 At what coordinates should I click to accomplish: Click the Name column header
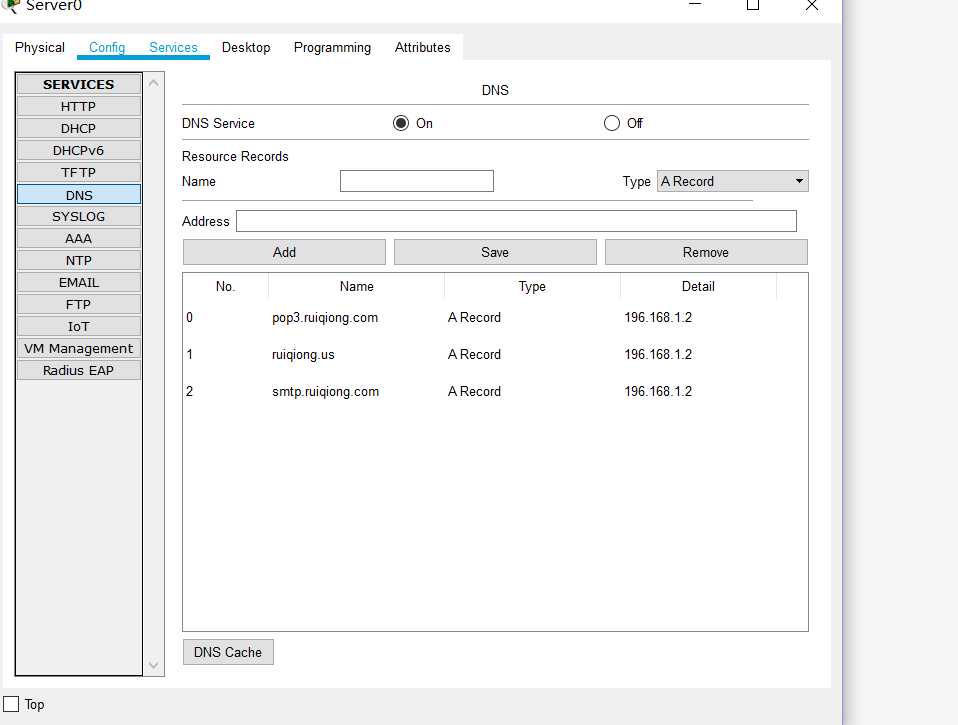click(357, 286)
